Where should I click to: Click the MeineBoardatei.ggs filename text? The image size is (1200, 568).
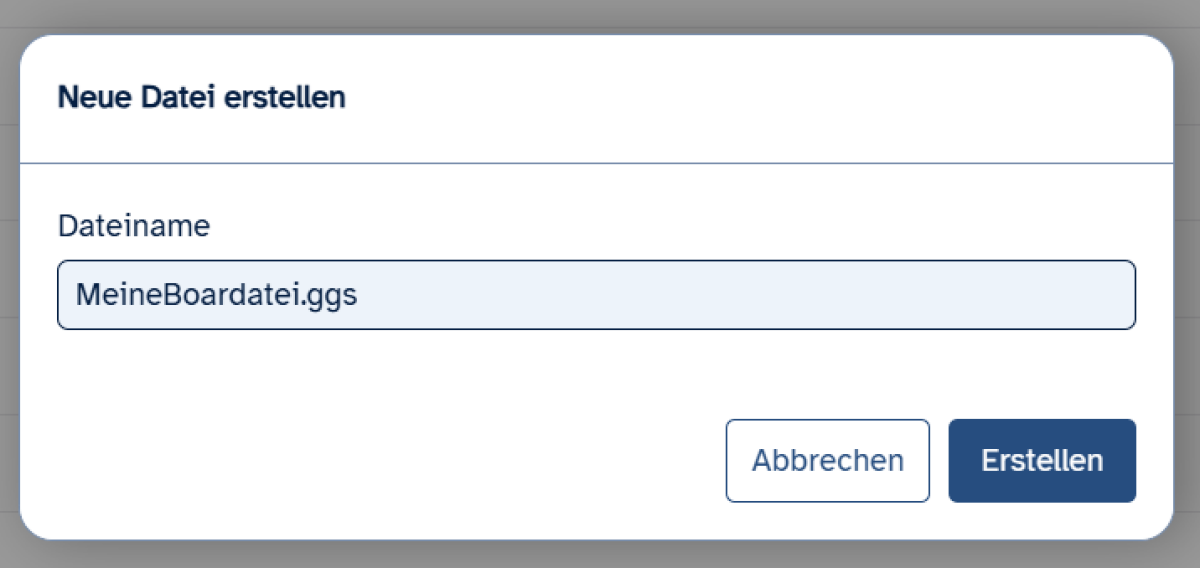[217, 295]
